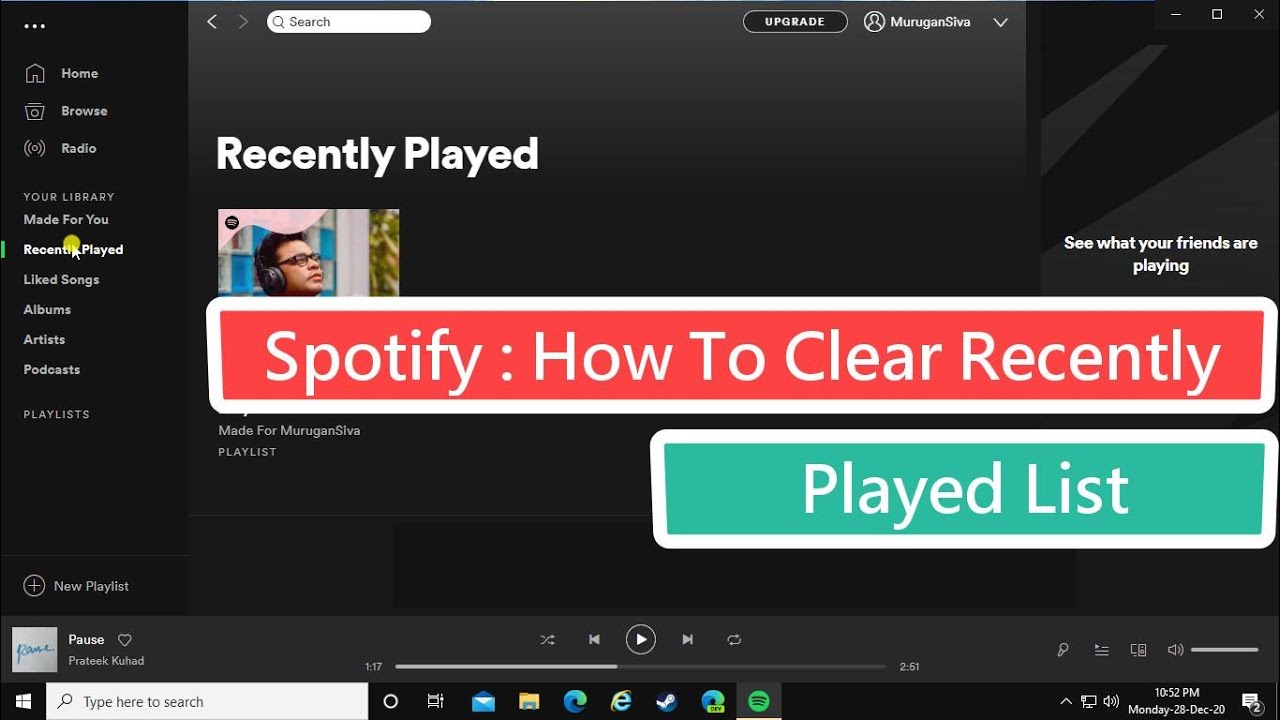The height and width of the screenshot is (720, 1280).
Task: Go forward with the right arrow
Action: (243, 22)
